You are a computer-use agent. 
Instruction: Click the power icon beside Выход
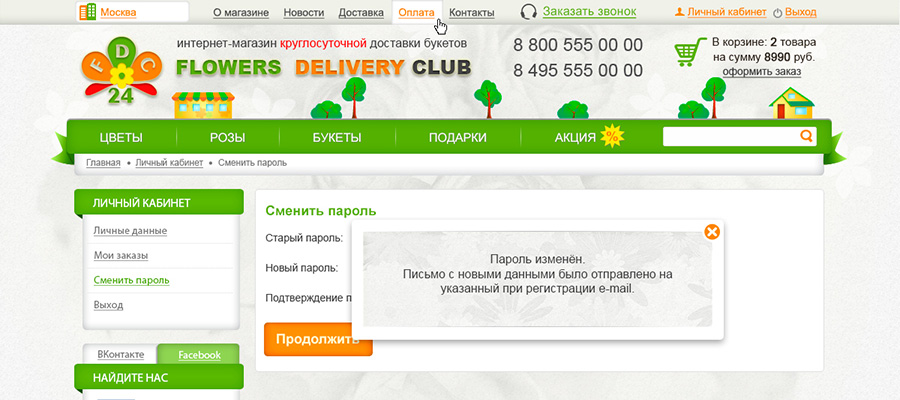(x=778, y=12)
